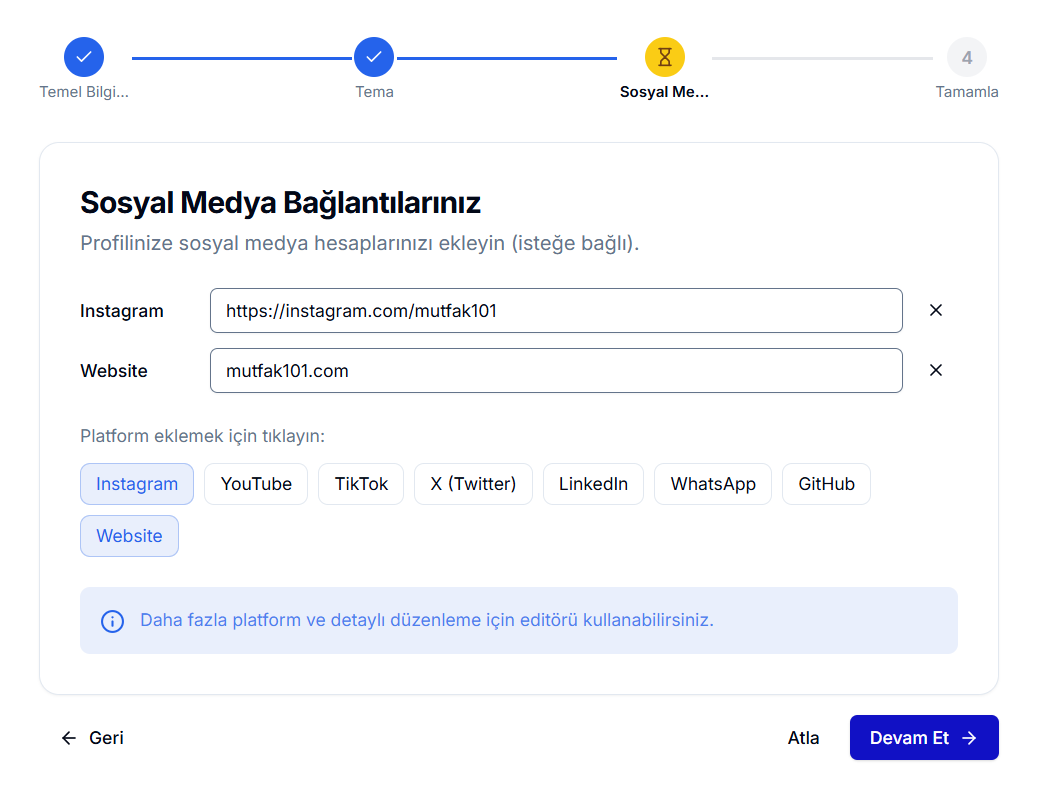Toggle the Instagram platform chip
The width and height of the screenshot is (1040, 793).
pyautogui.click(x=137, y=484)
